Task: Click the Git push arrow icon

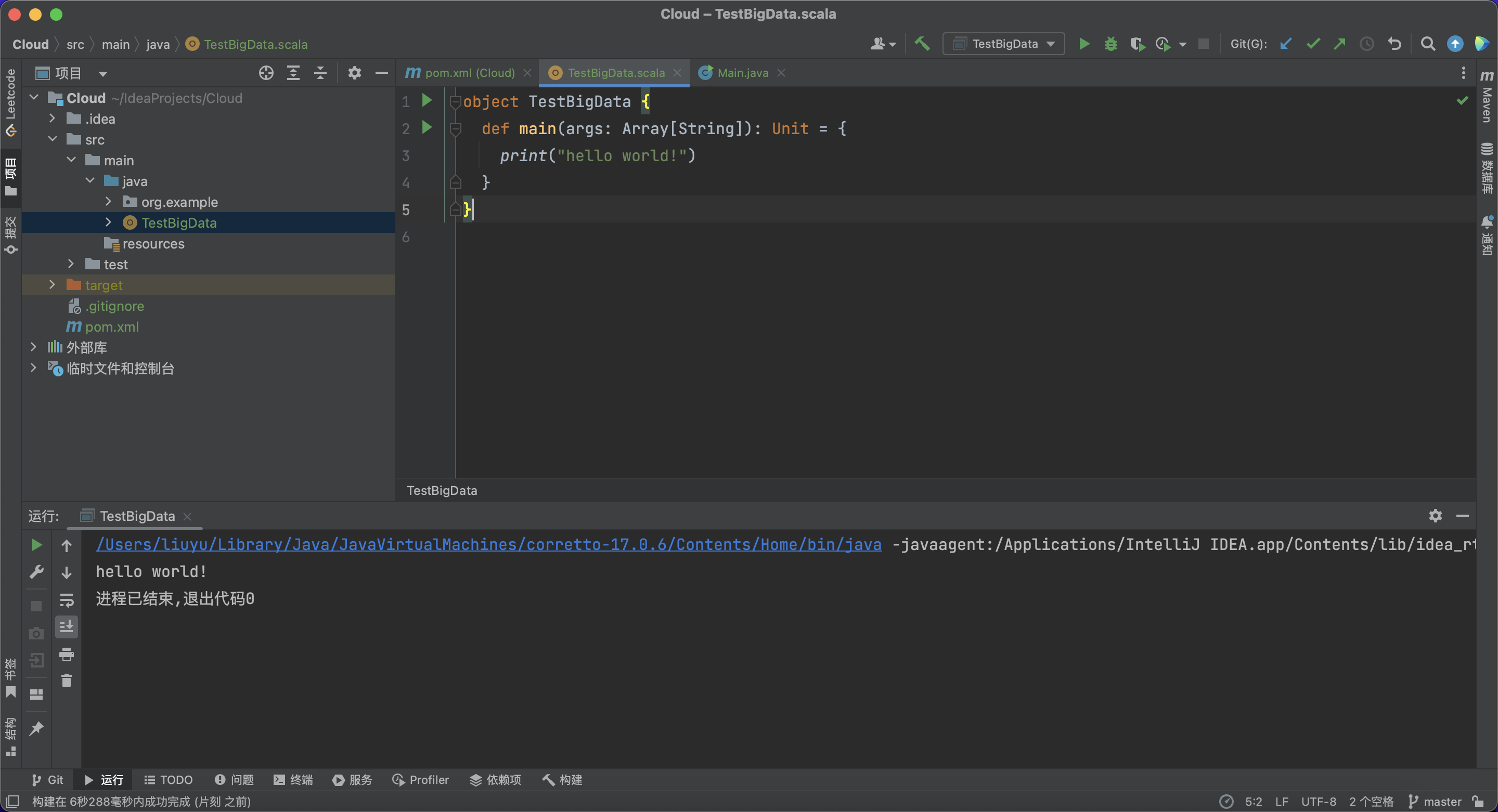Action: coord(1340,44)
